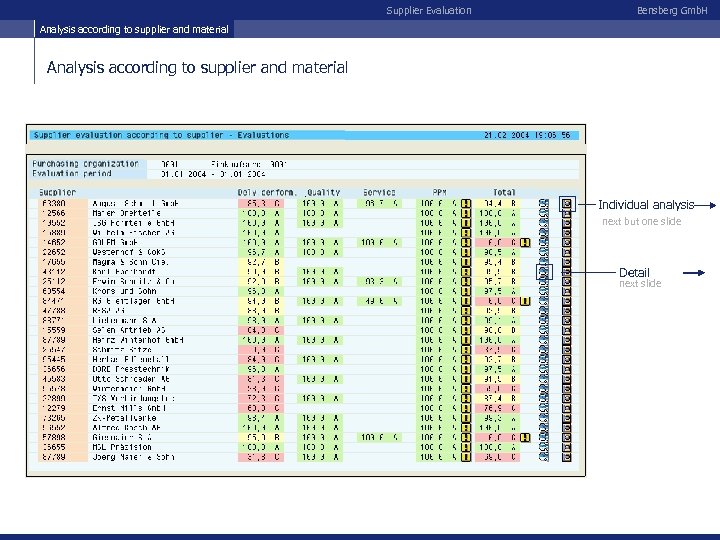Click the report title bar 'Supplier evaluation according to supplier'
The image size is (720, 540).
coord(304,135)
